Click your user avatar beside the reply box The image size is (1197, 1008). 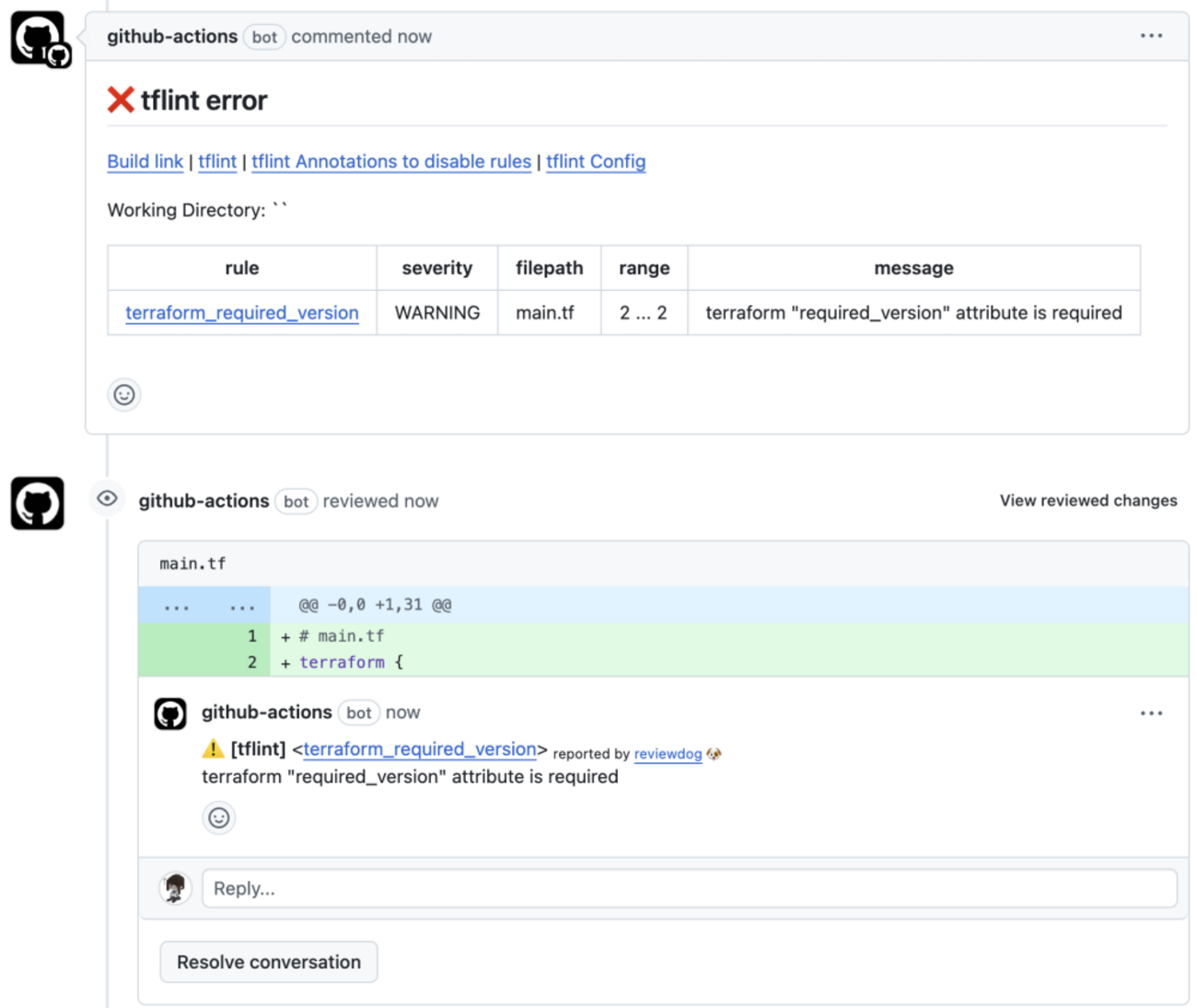176,887
